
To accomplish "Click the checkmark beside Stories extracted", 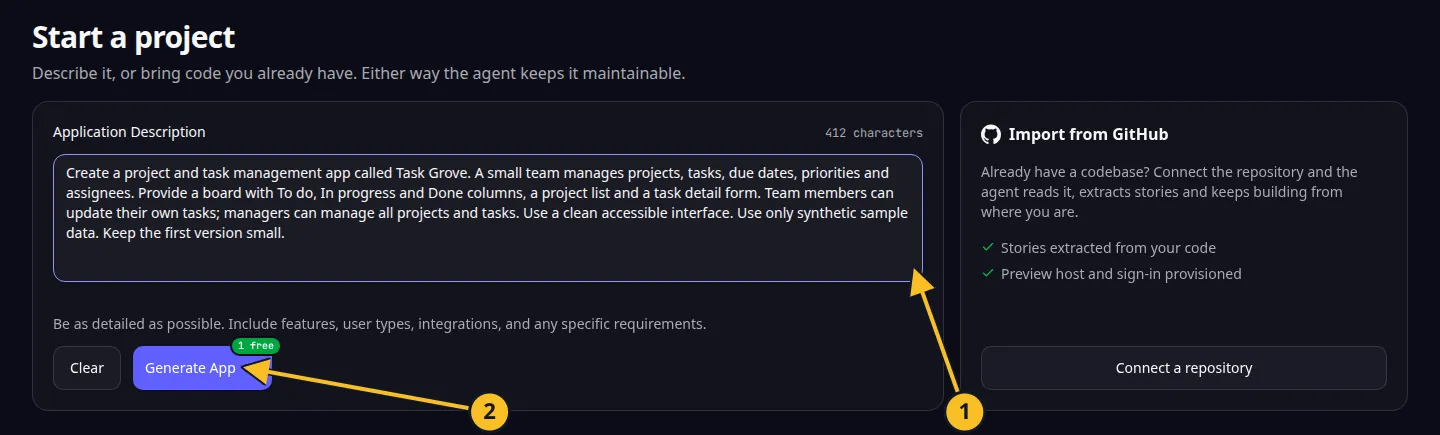I will 988,247.
